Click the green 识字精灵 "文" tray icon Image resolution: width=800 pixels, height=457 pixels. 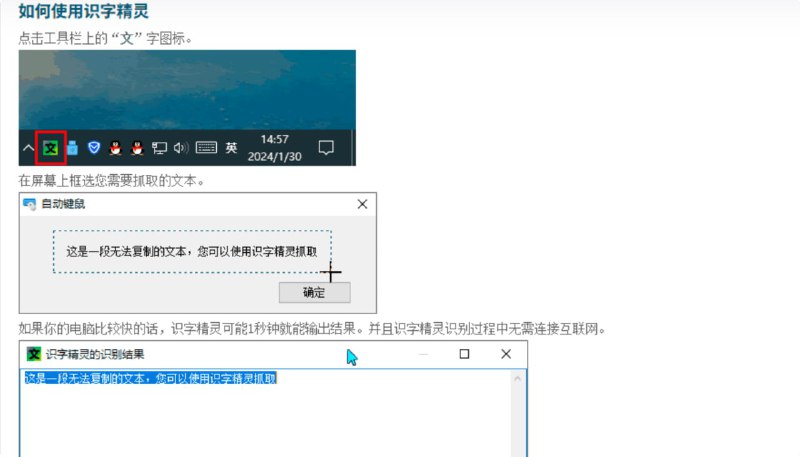51,148
